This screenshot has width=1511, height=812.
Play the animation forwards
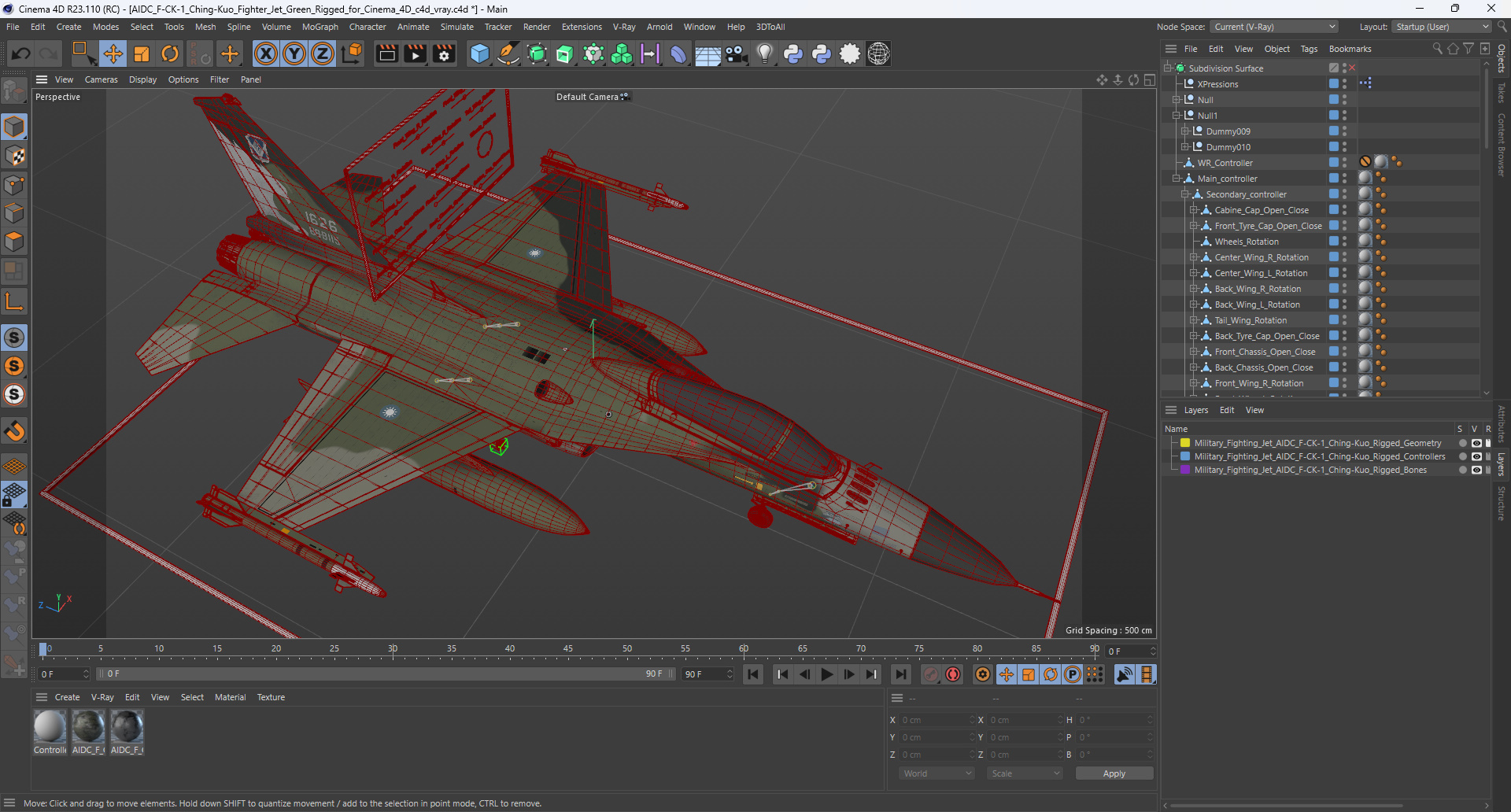point(826,674)
